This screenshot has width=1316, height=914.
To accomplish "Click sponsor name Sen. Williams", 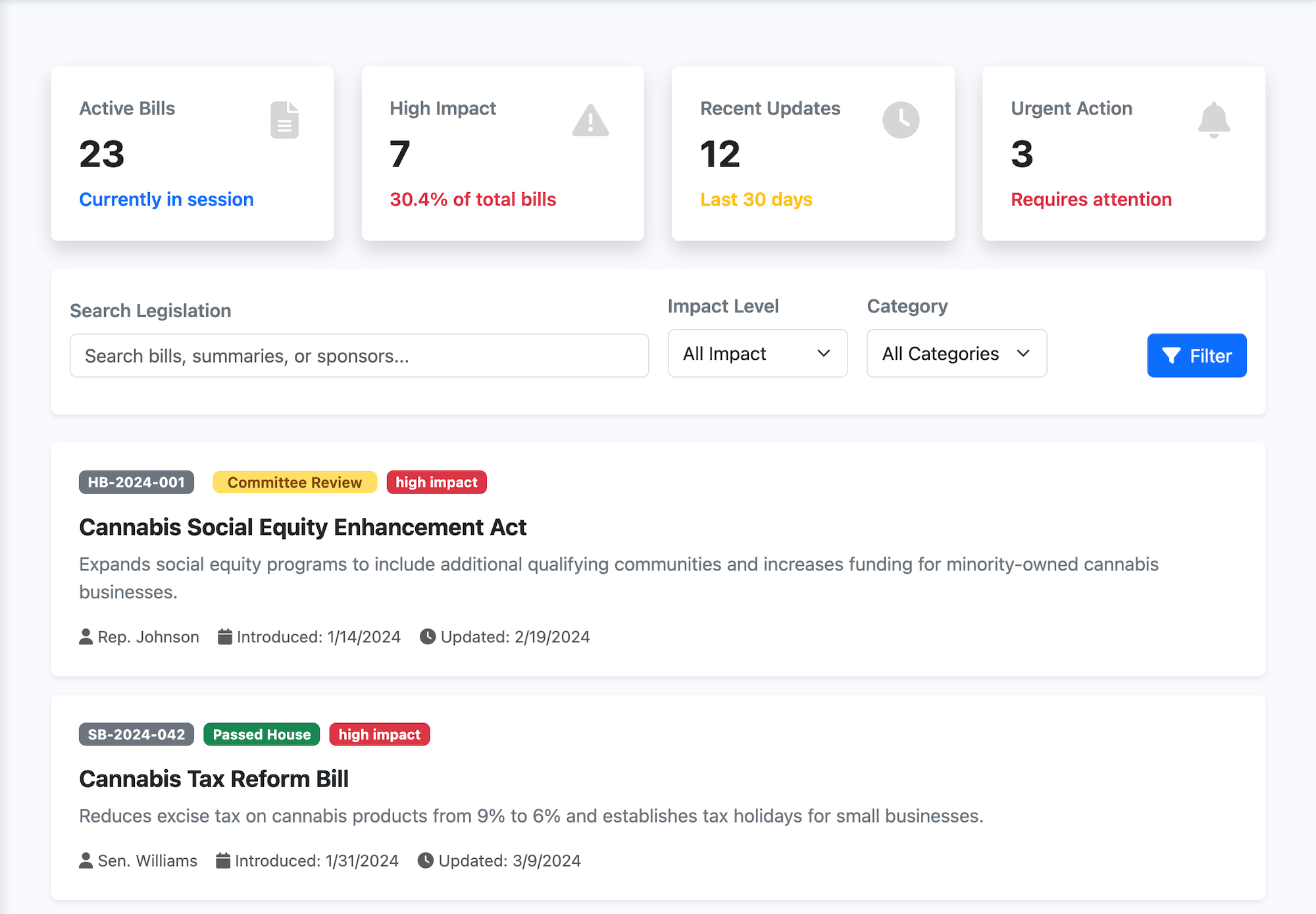I will 147,861.
